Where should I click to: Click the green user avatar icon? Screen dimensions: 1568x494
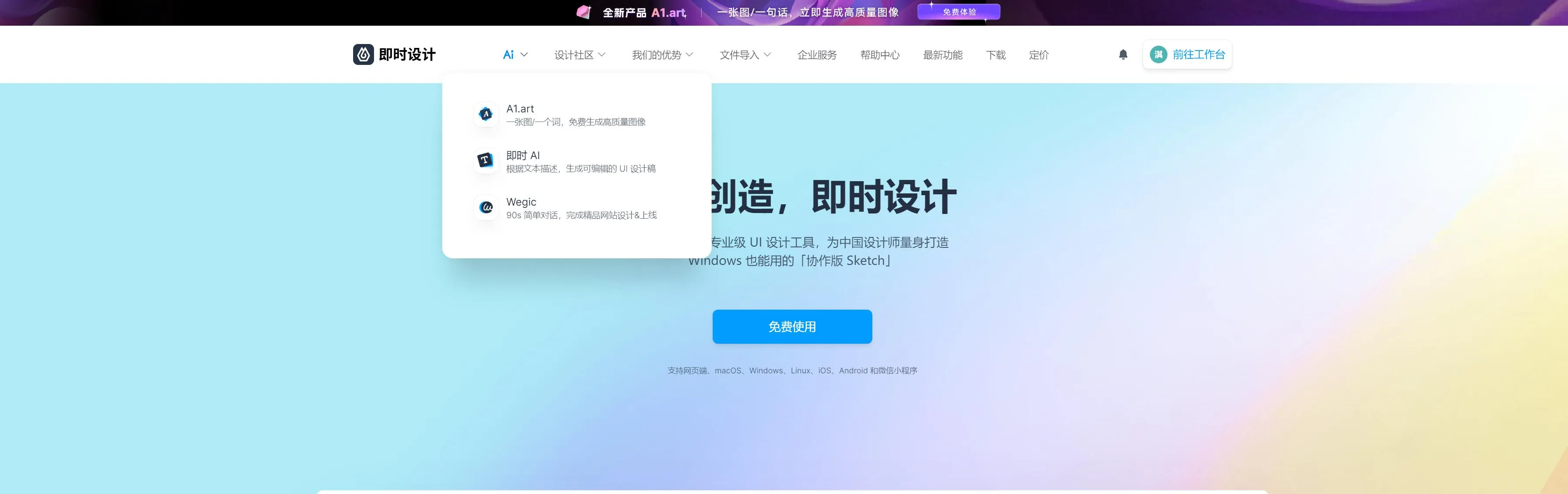[1158, 55]
